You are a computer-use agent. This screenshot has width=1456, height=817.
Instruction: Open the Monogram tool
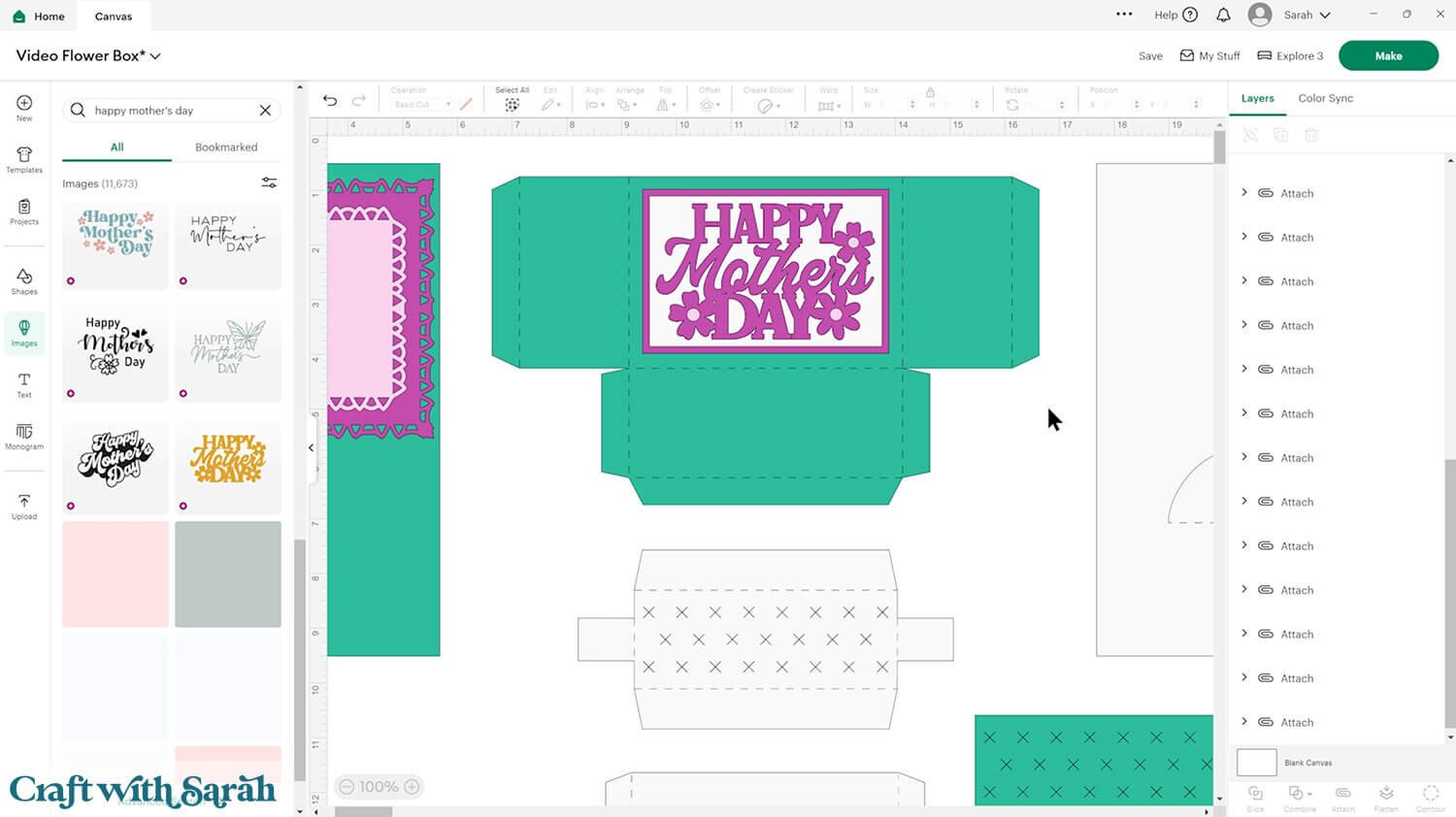coord(24,436)
